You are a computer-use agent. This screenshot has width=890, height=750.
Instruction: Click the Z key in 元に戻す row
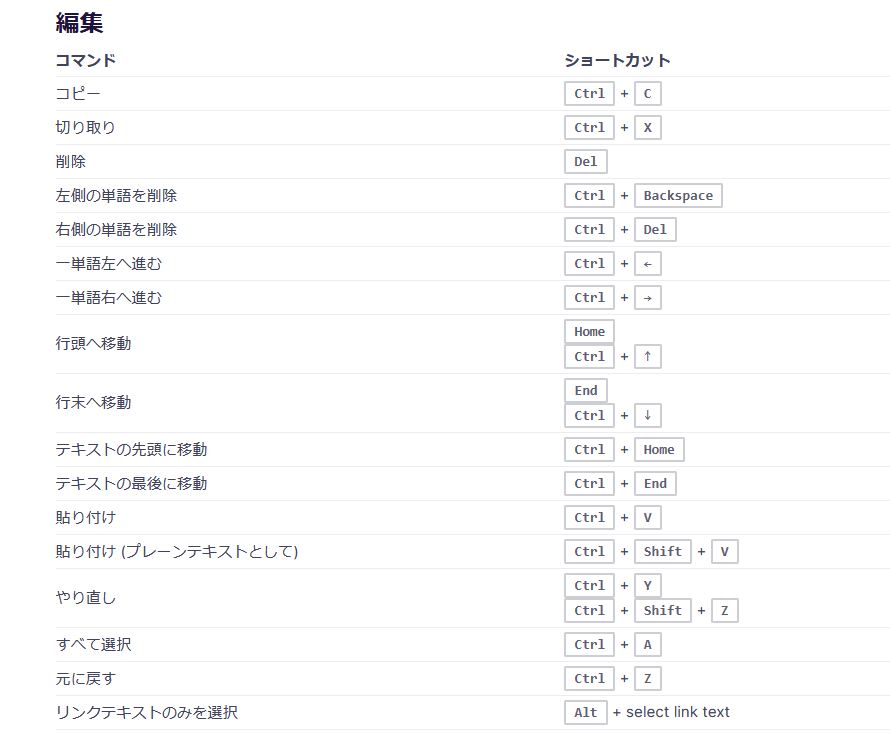[647, 679]
